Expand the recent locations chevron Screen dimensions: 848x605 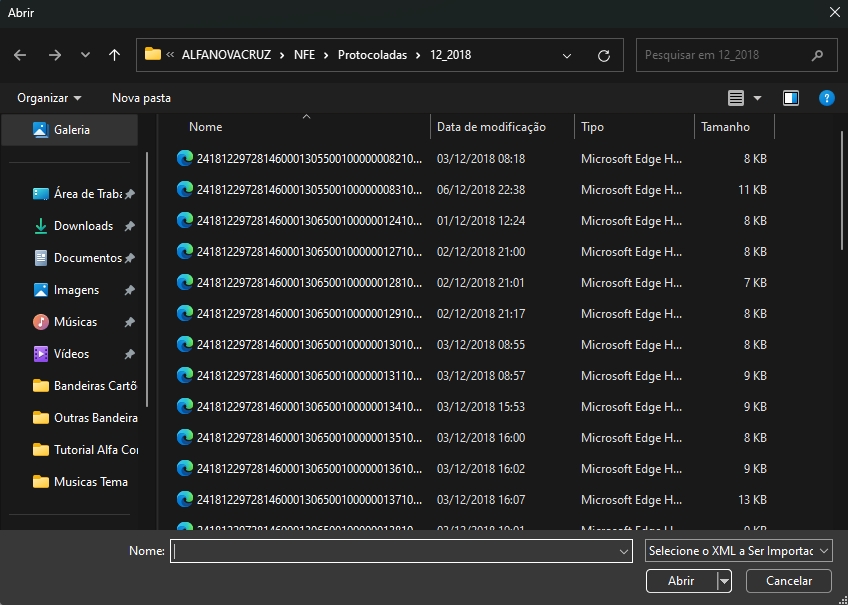tap(85, 55)
